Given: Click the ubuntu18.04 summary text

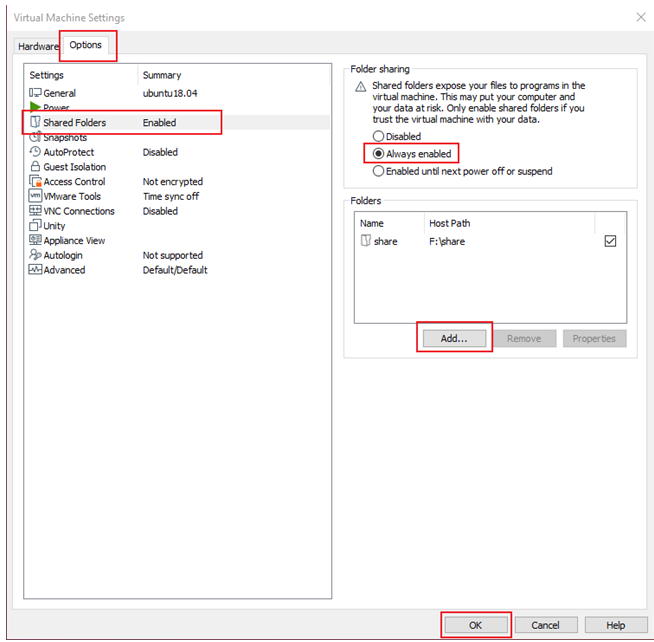Looking at the screenshot, I should tap(170, 93).
